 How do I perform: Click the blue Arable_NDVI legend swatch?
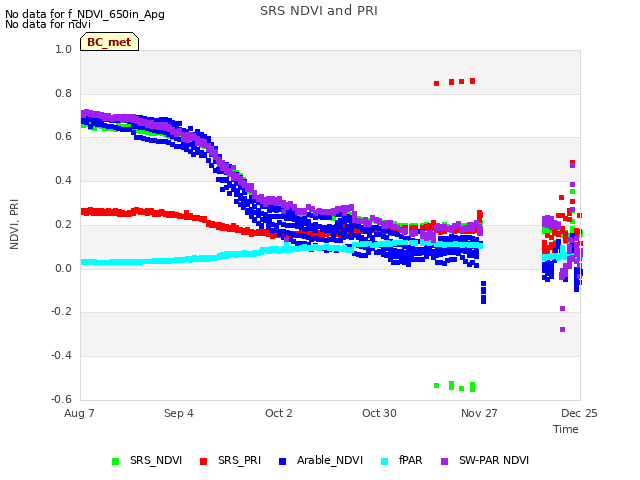(282, 461)
